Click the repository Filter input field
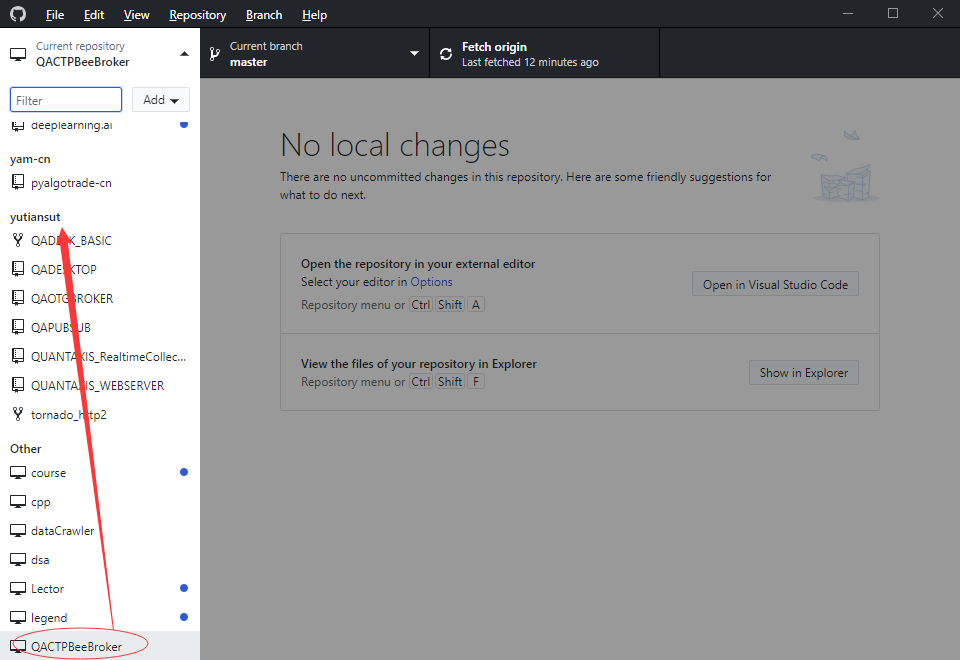 coord(65,99)
